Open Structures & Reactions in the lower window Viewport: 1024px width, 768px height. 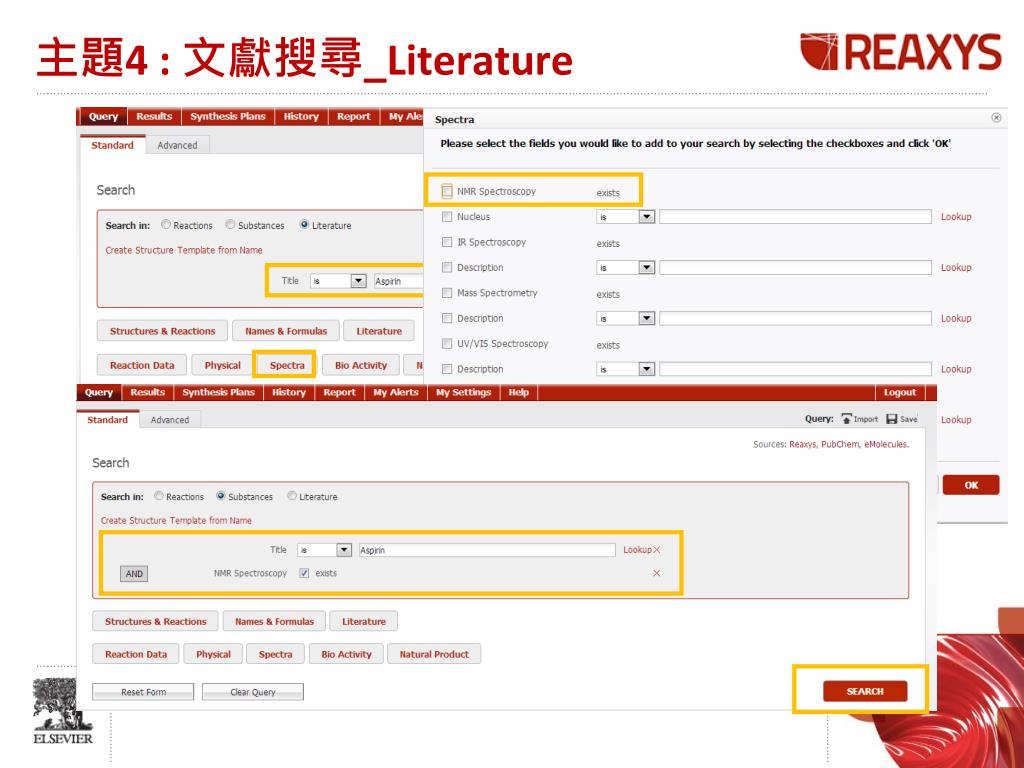155,622
